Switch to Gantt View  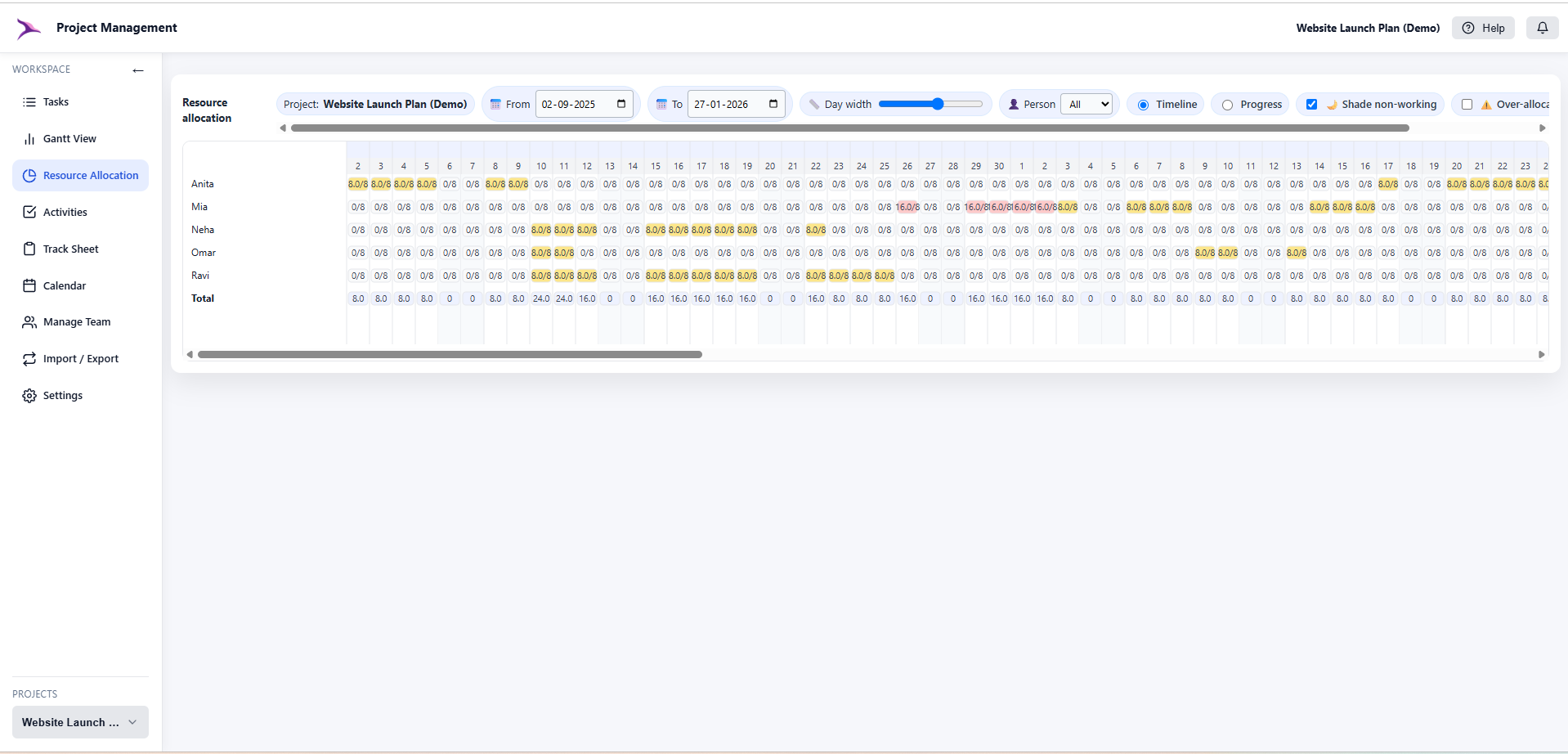coord(69,138)
